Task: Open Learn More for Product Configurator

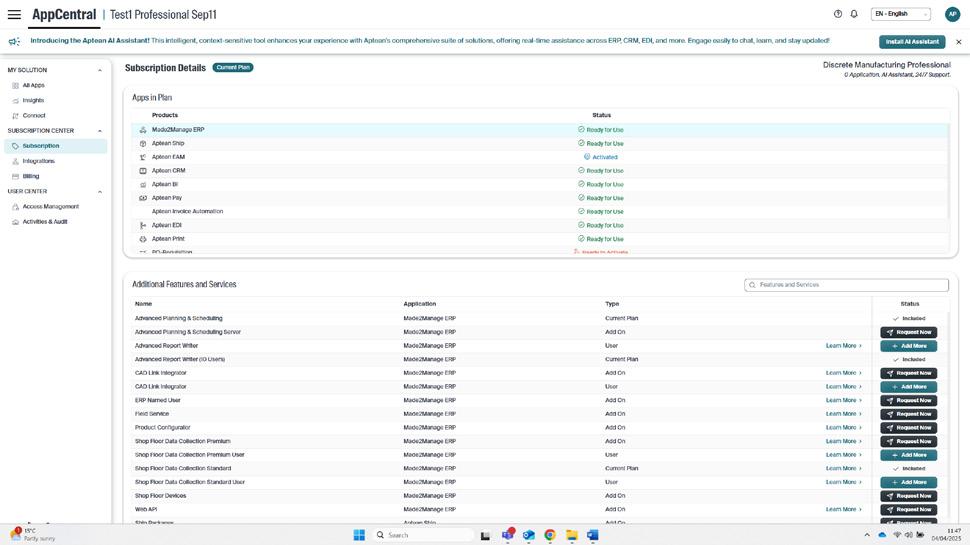Action: click(x=844, y=427)
